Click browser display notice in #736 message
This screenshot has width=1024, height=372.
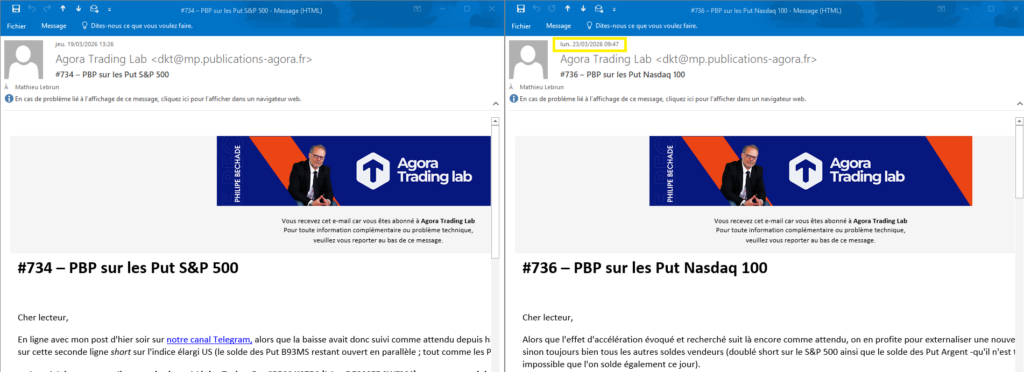pyautogui.click(x=662, y=99)
